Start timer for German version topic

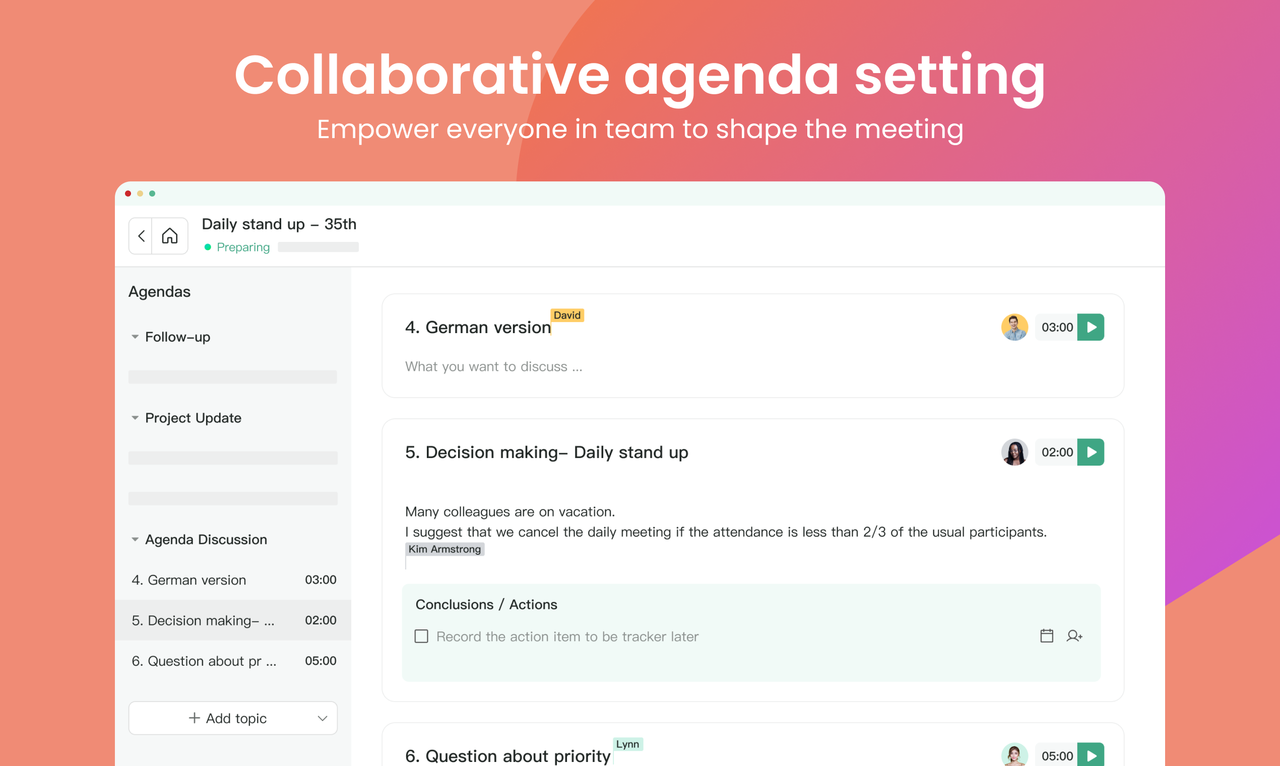point(1091,327)
